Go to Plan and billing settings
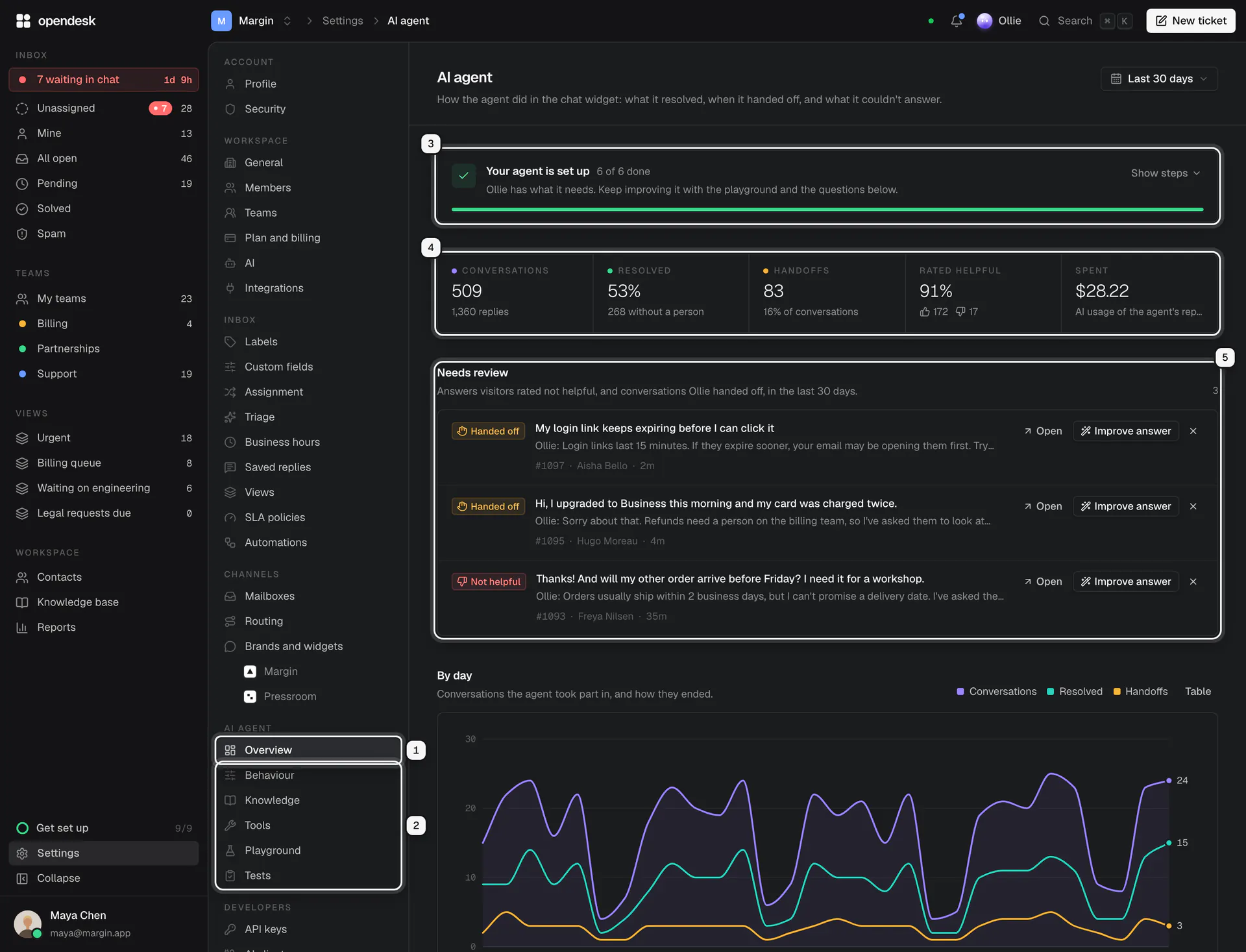Screen dimensions: 1246x952 coord(308,238)
